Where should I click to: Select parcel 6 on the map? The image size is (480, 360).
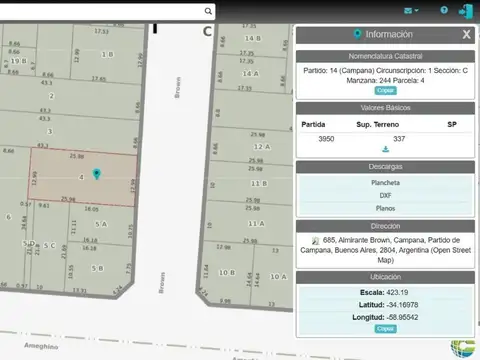[9, 217]
